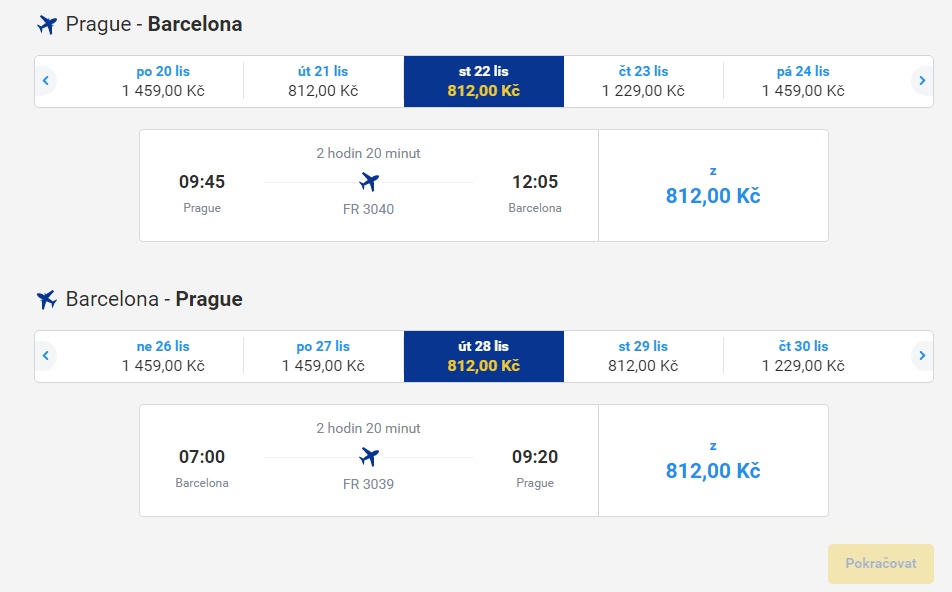Click the Pokračovat button
The image size is (952, 592).
point(880,563)
